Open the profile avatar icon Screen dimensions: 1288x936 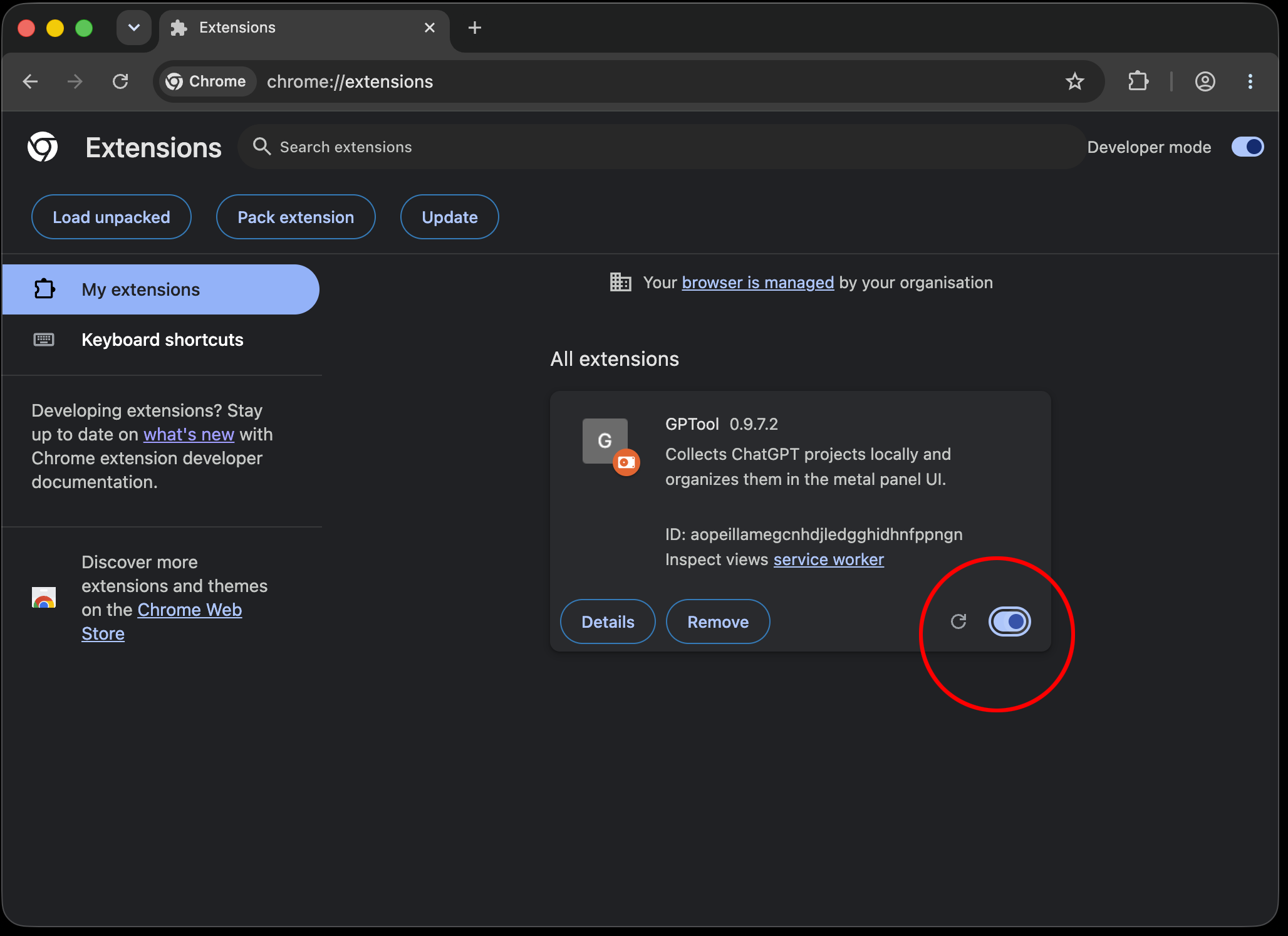pos(1205,81)
